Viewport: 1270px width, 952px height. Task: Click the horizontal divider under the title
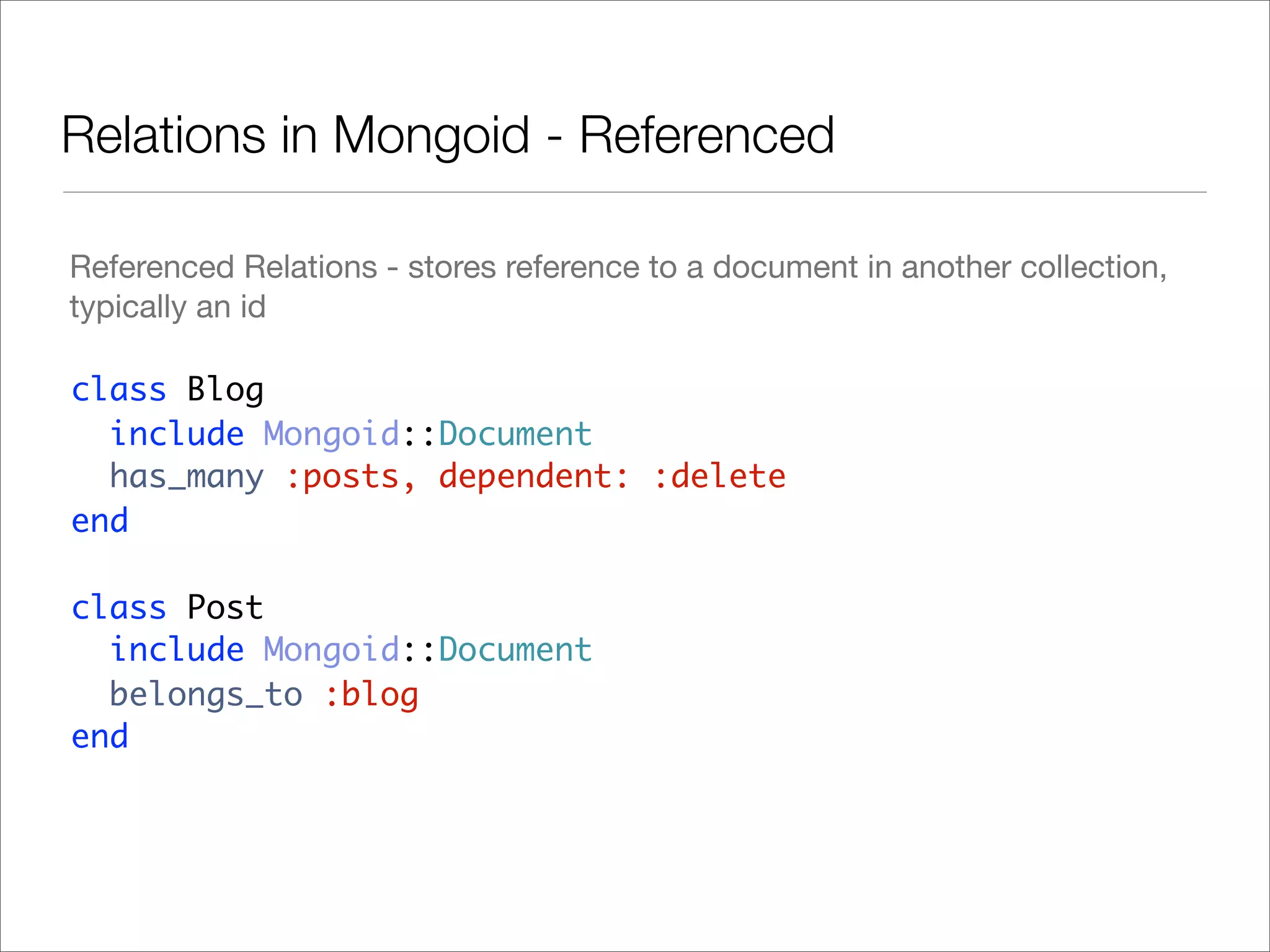[634, 192]
